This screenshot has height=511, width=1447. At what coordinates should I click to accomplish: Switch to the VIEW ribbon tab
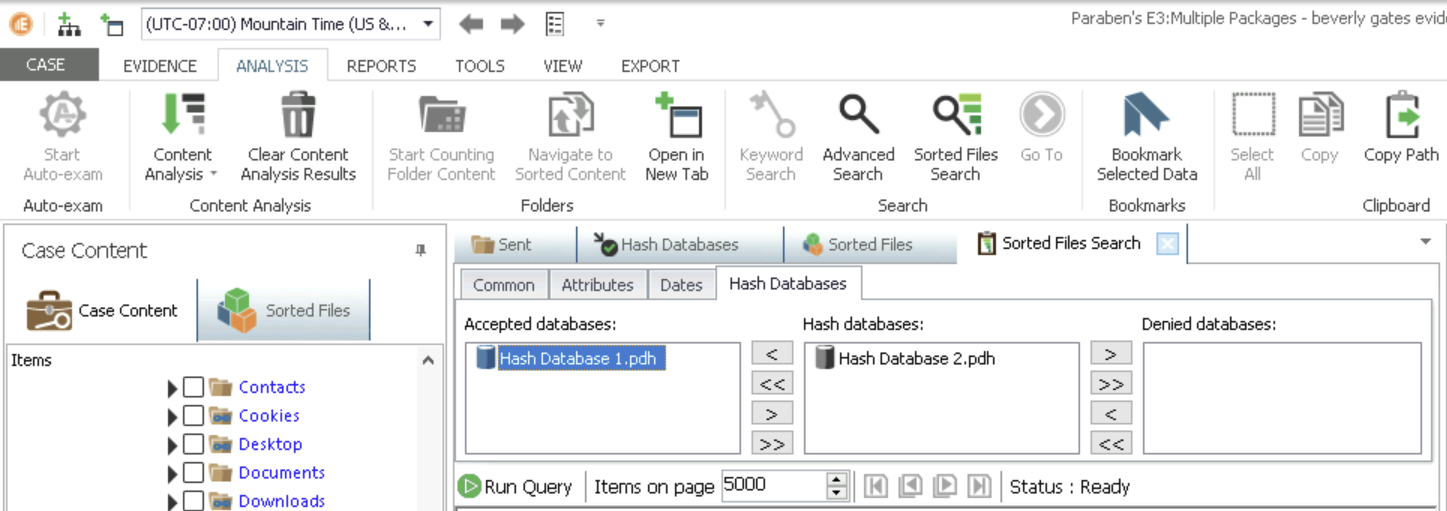tap(563, 66)
